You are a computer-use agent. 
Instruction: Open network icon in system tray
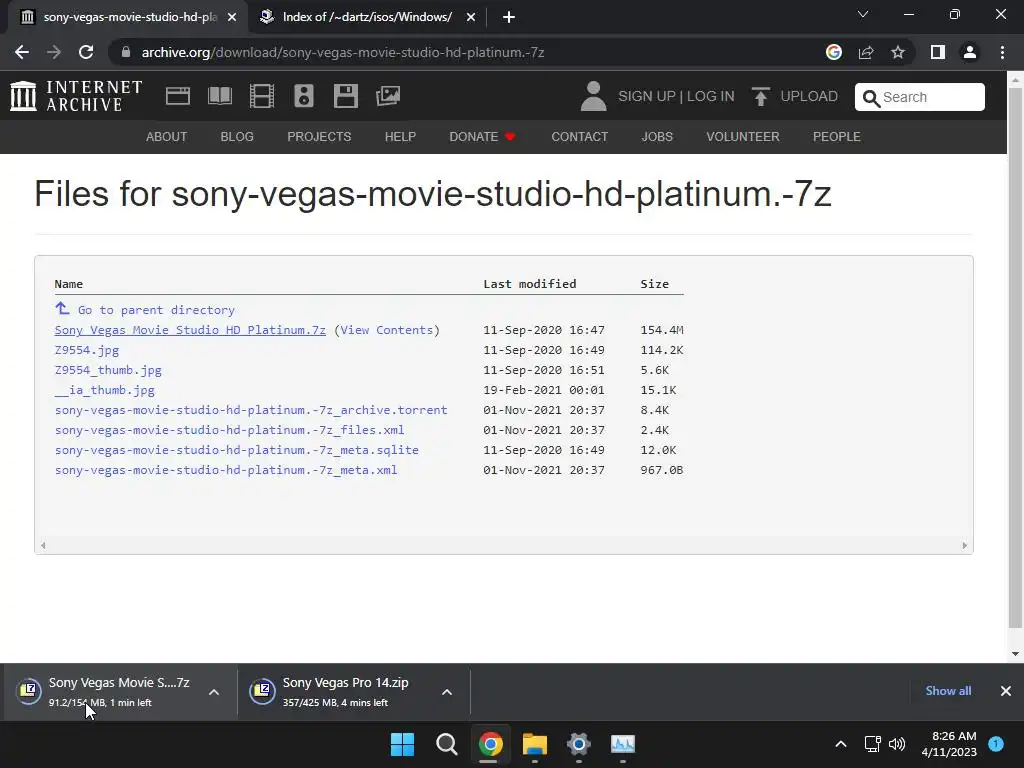pos(872,744)
